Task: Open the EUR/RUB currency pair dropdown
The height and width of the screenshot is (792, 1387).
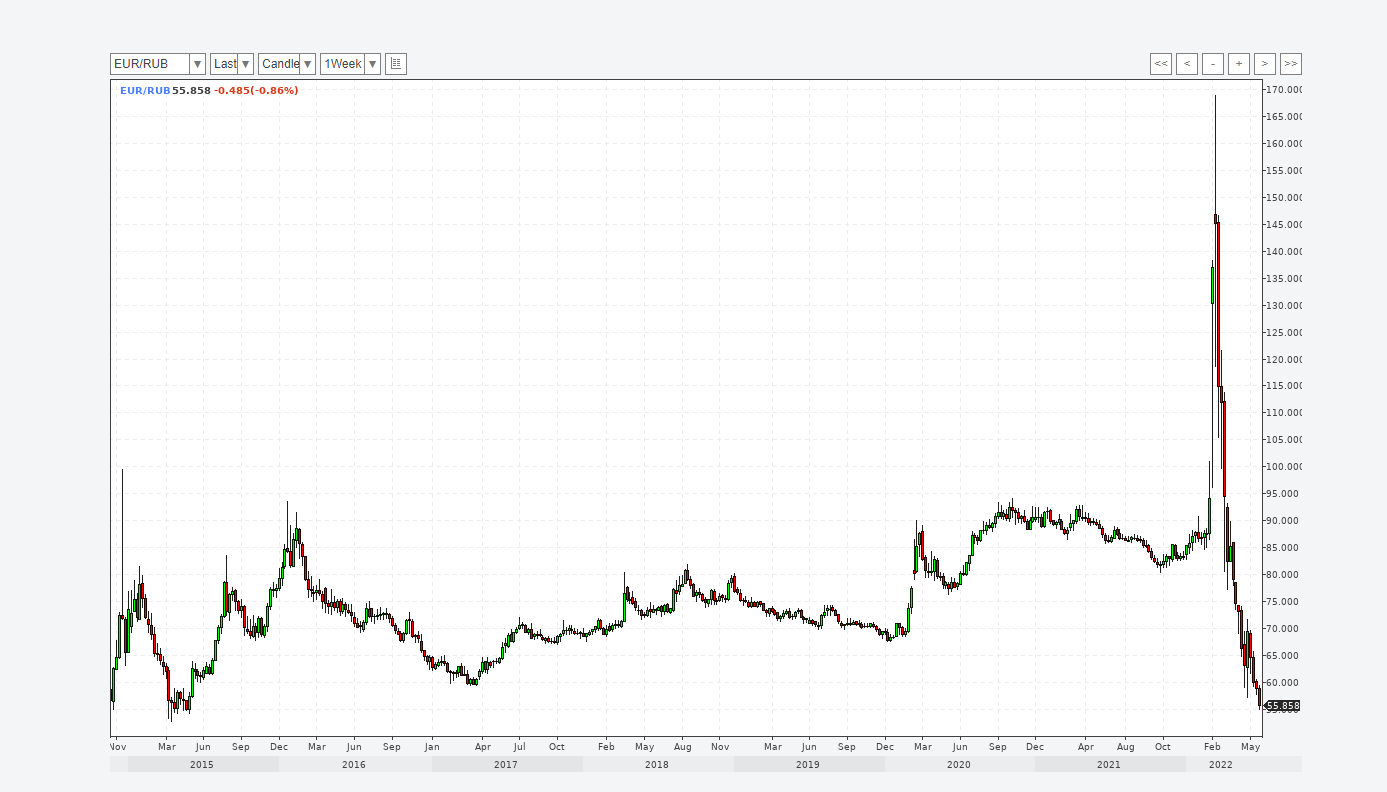Action: (x=157, y=64)
